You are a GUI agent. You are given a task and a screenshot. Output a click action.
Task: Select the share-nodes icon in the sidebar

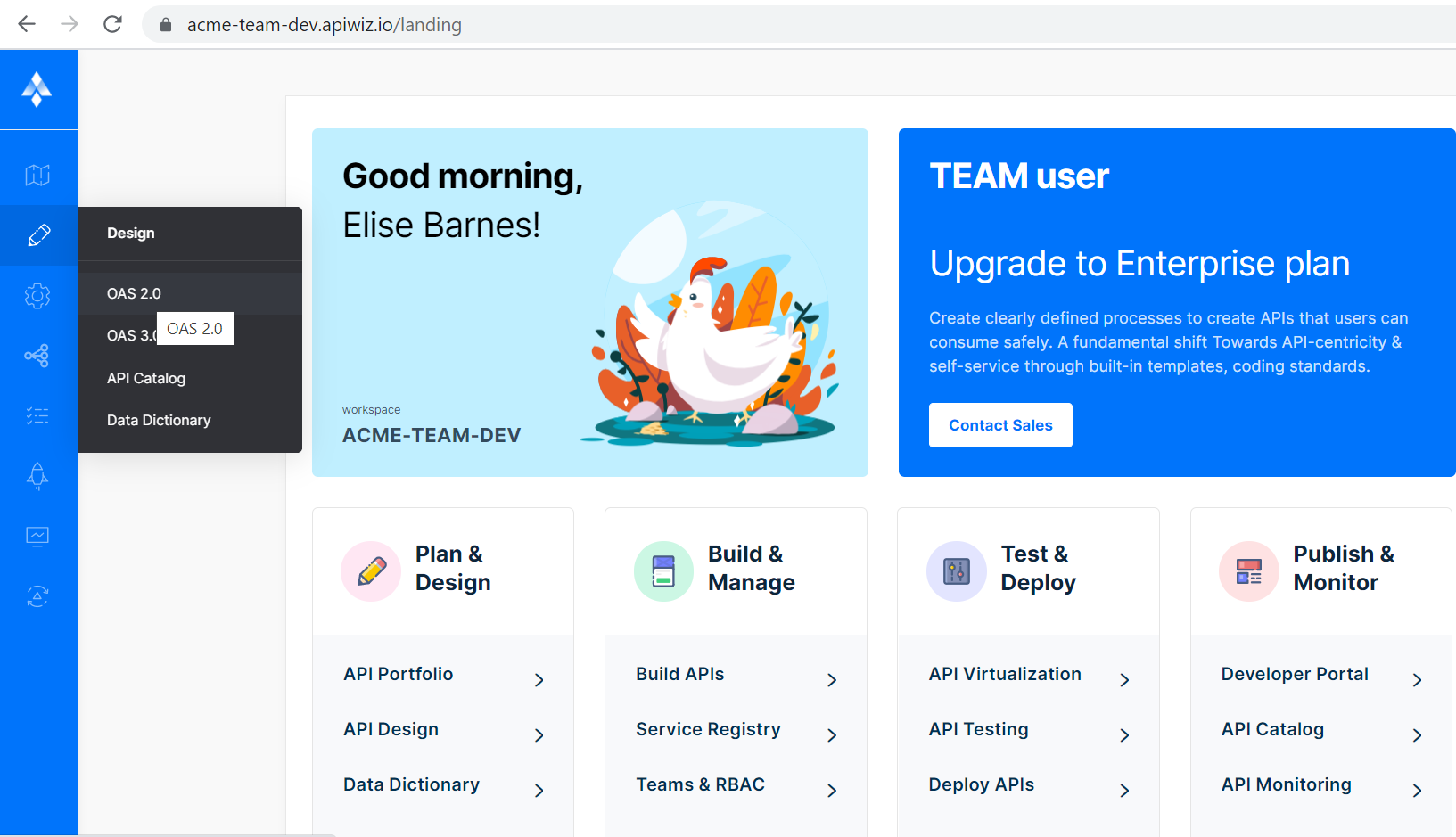[x=37, y=355]
